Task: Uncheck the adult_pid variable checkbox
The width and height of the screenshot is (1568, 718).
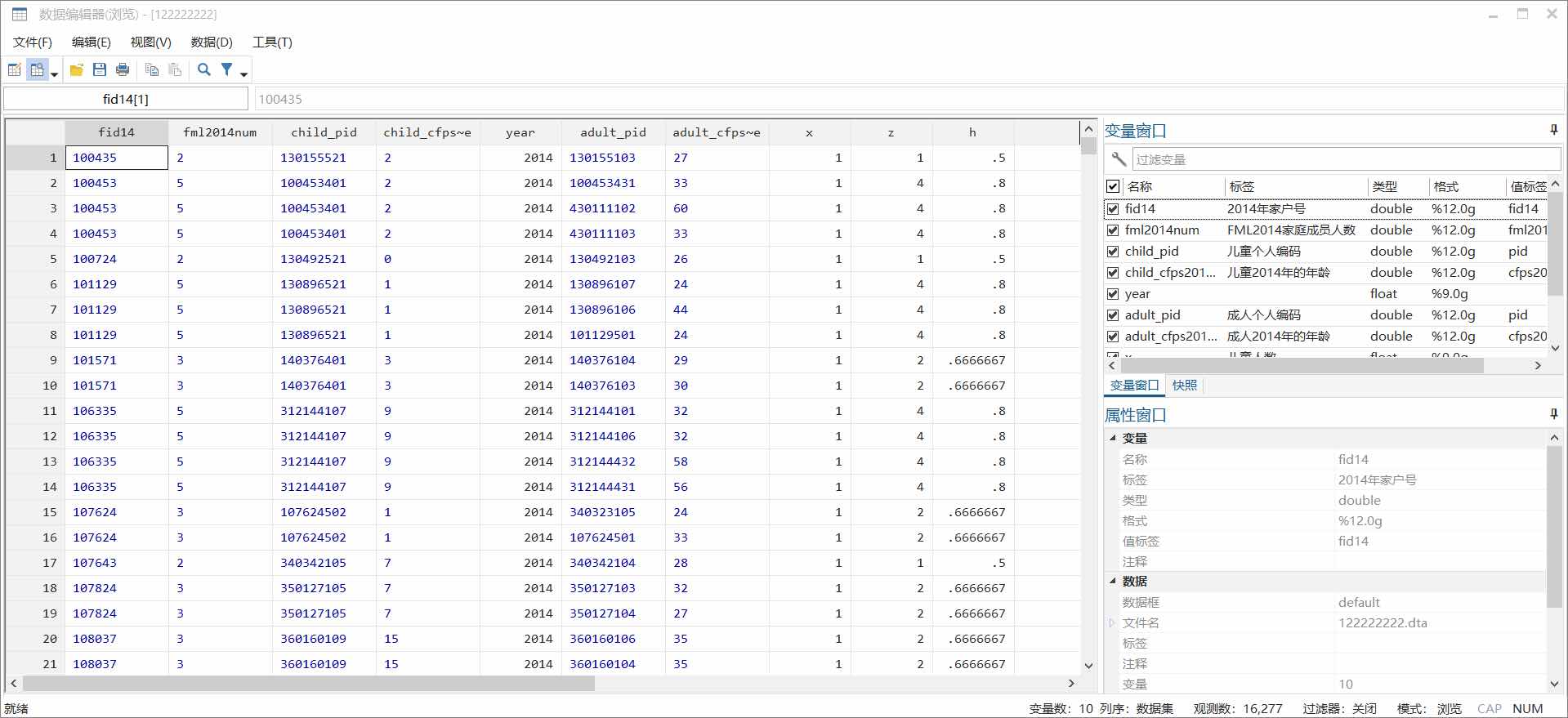Action: 1113,315
